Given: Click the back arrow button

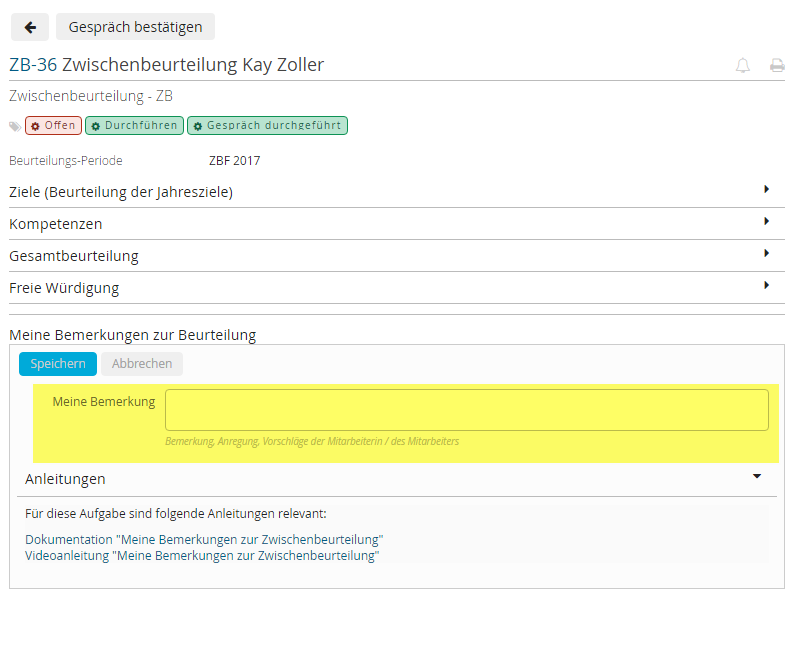Looking at the screenshot, I should (30, 27).
